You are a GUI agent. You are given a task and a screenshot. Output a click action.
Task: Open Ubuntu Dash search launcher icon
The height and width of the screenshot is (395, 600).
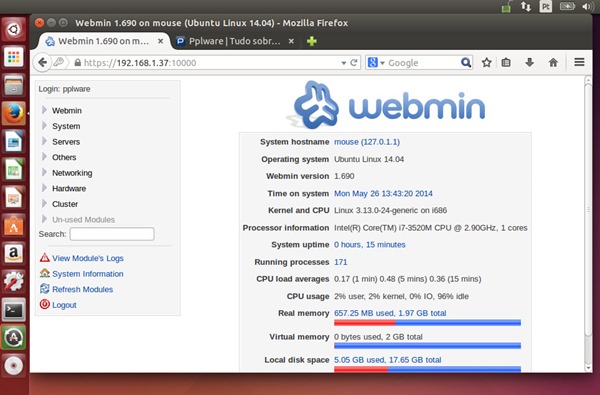point(14,29)
